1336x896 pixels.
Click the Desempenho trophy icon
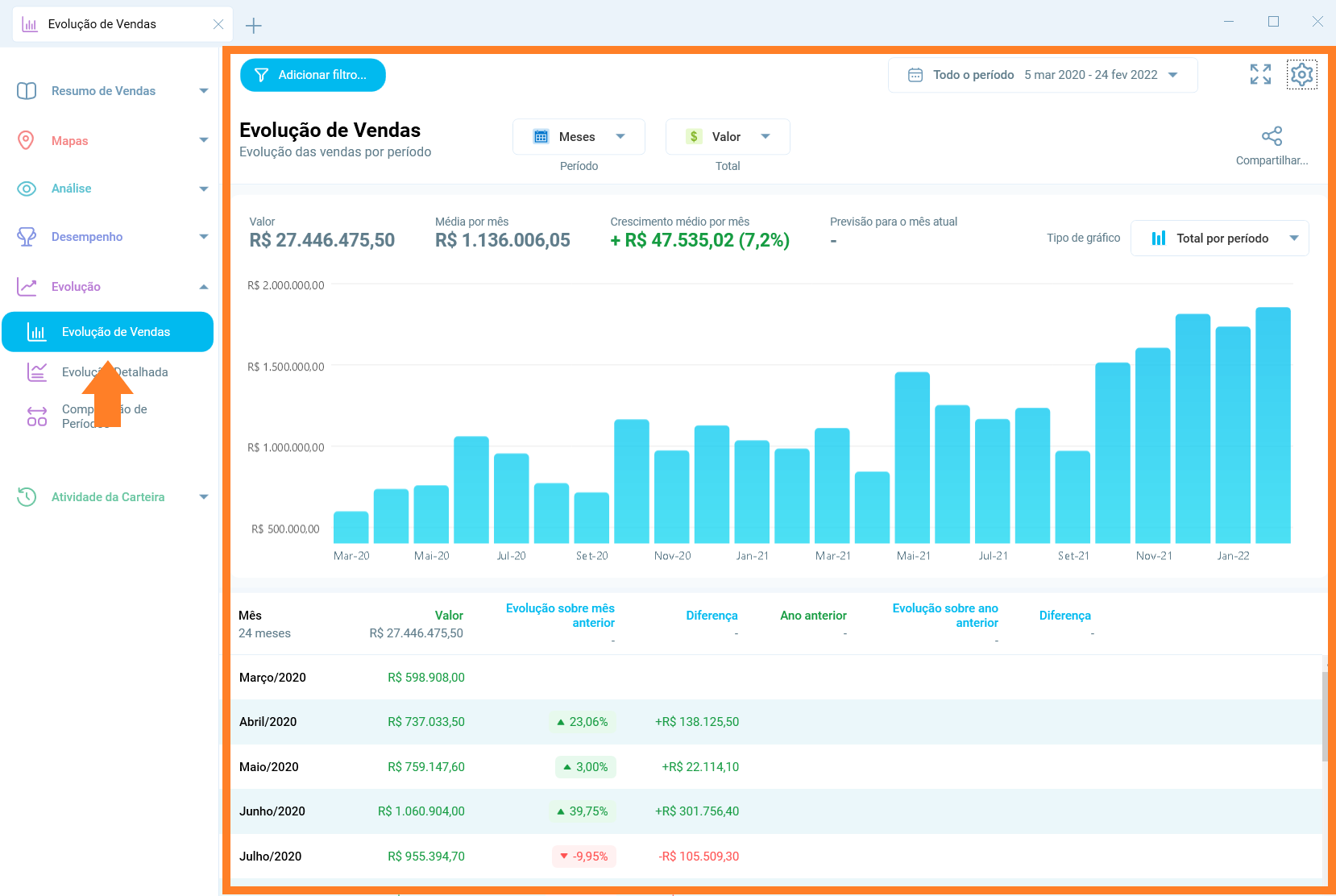(x=27, y=237)
